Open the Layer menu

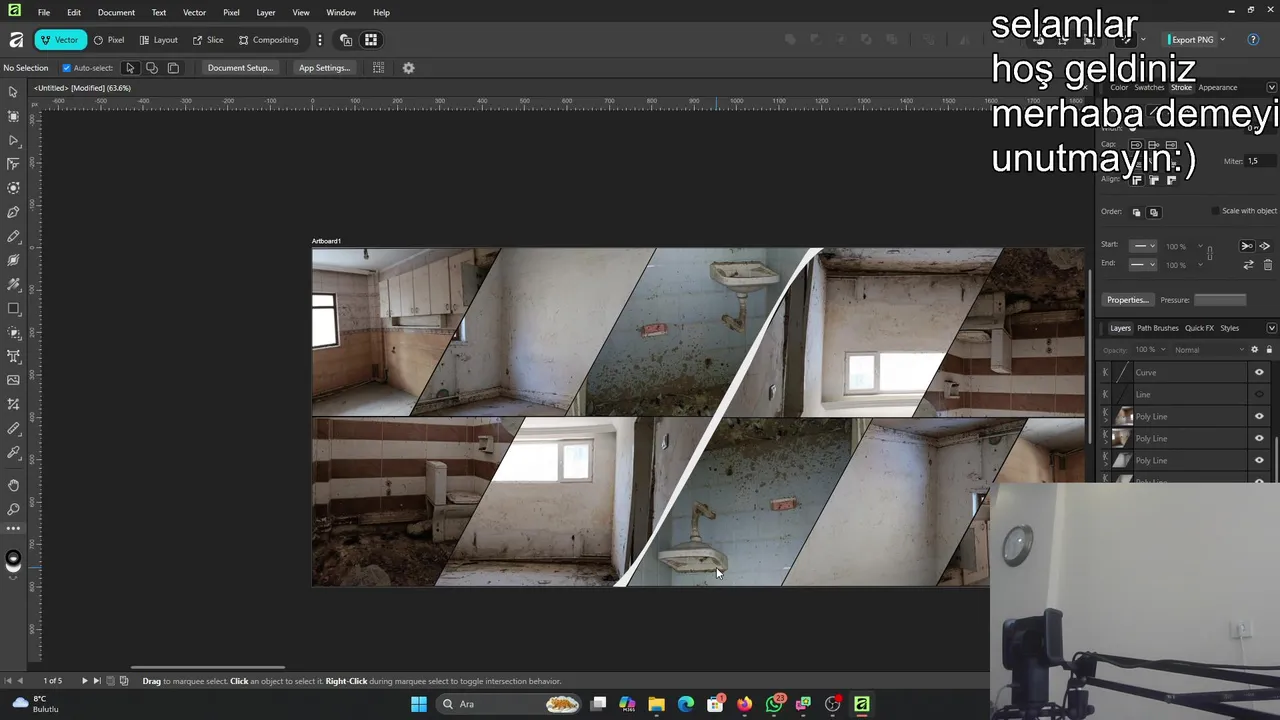tap(266, 13)
